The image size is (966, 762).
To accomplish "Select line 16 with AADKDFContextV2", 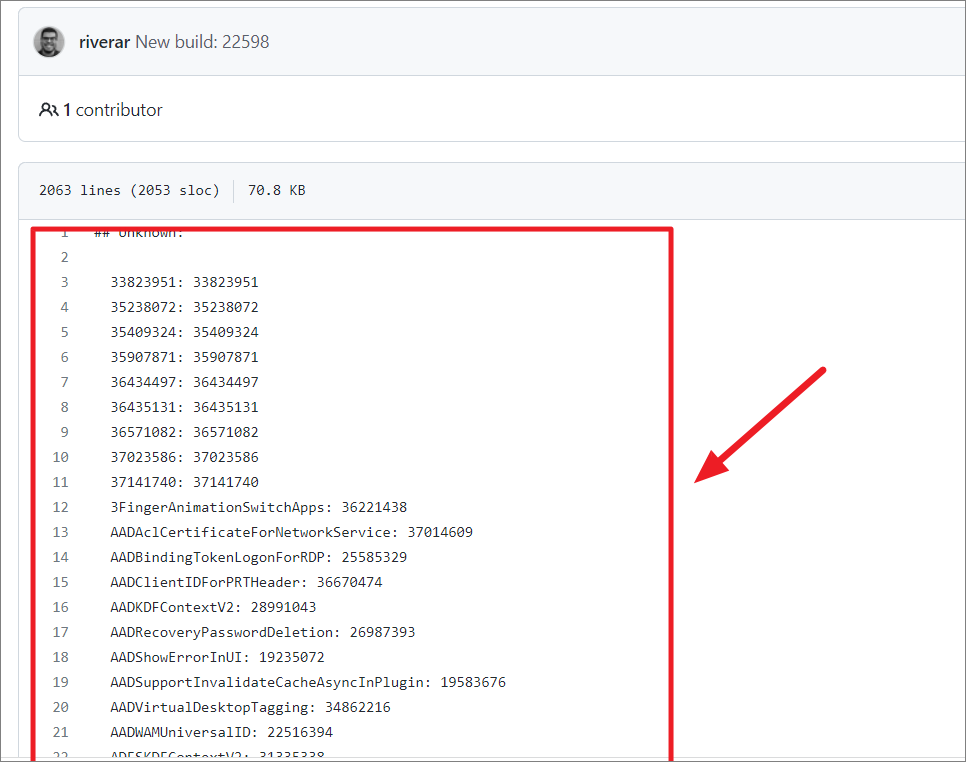I will point(60,607).
